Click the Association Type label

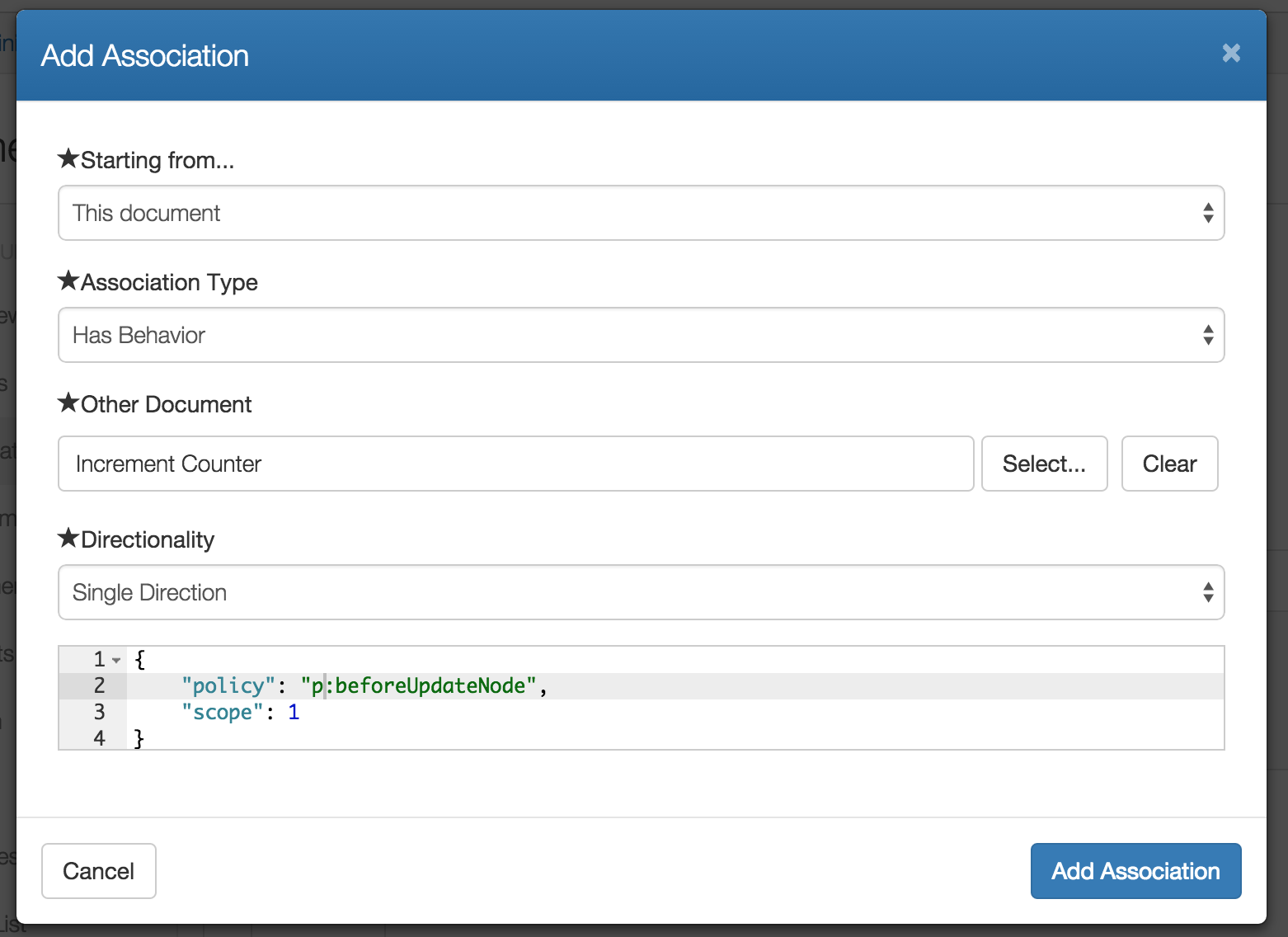click(x=157, y=282)
